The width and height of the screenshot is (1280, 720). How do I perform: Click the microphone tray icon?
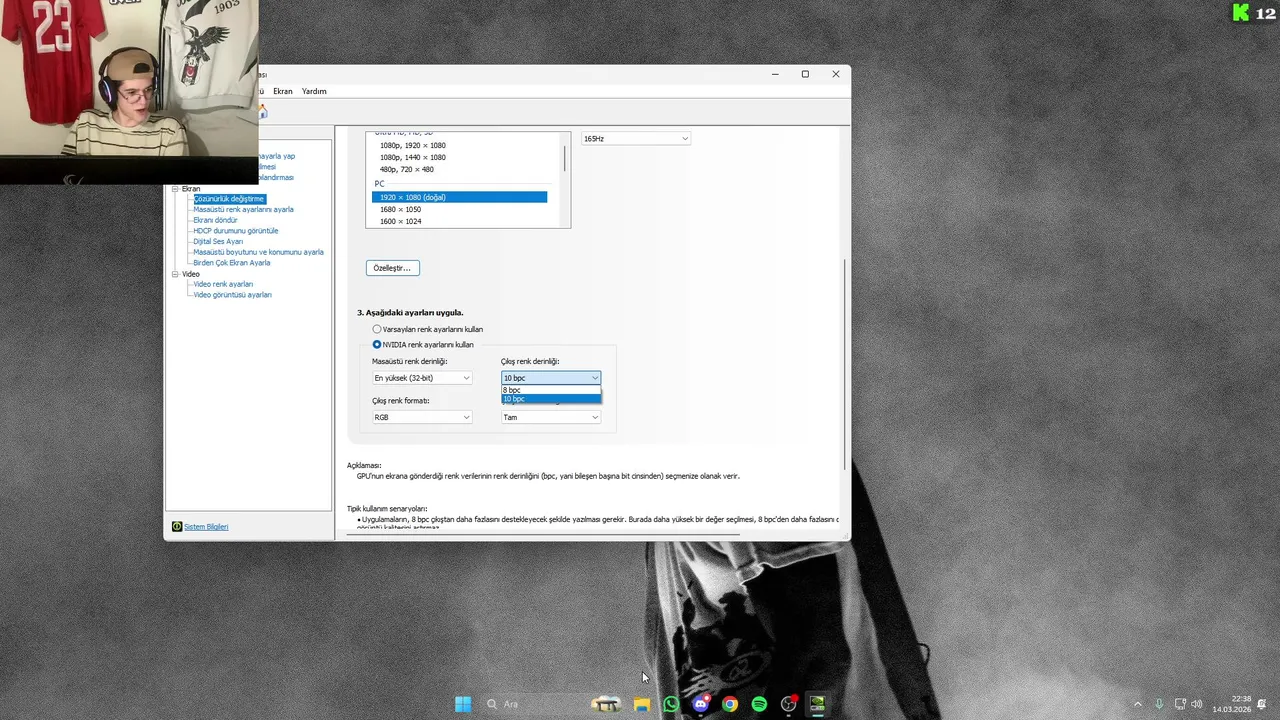pyautogui.click(x=1159, y=704)
